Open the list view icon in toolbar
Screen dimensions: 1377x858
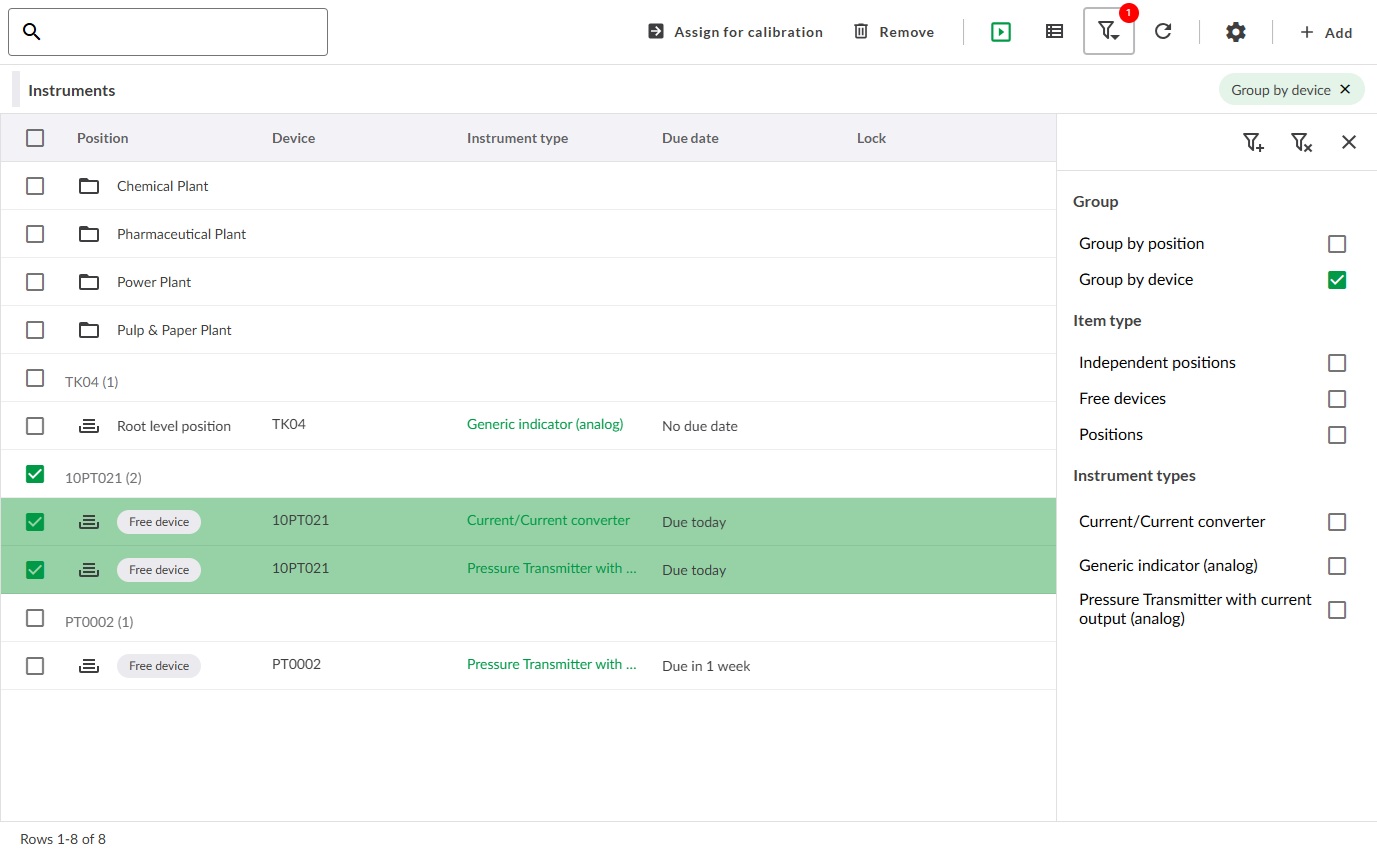(x=1054, y=32)
